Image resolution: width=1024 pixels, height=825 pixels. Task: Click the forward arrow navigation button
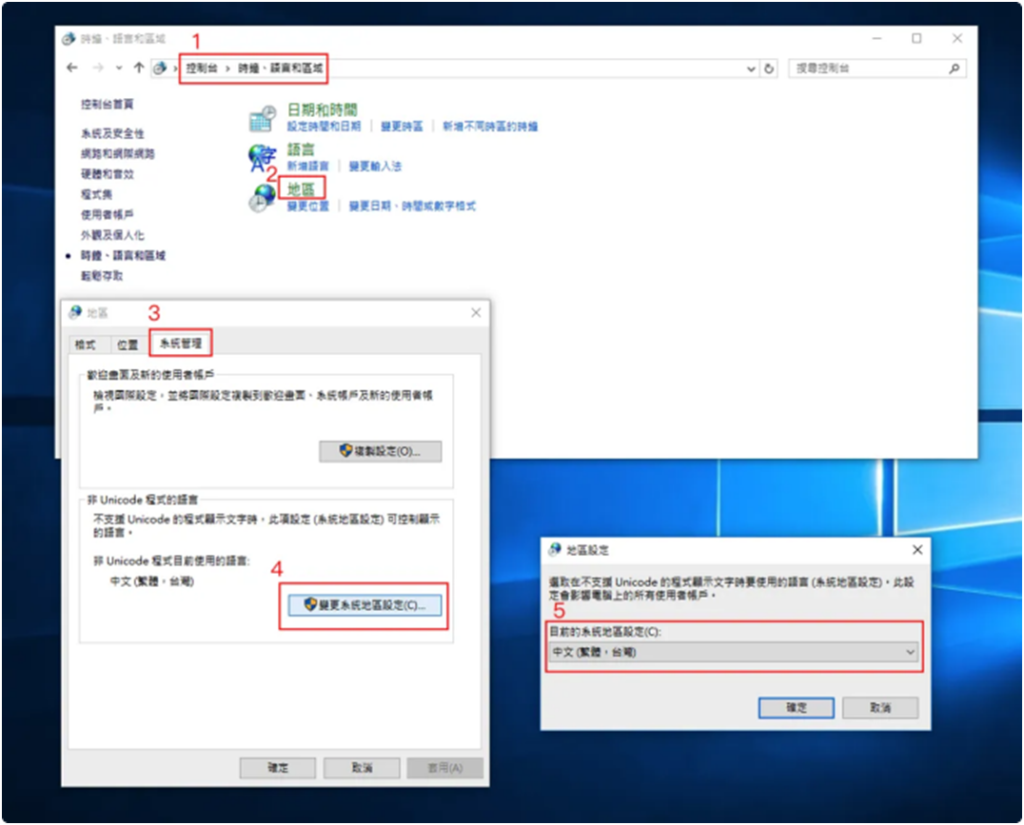click(96, 68)
